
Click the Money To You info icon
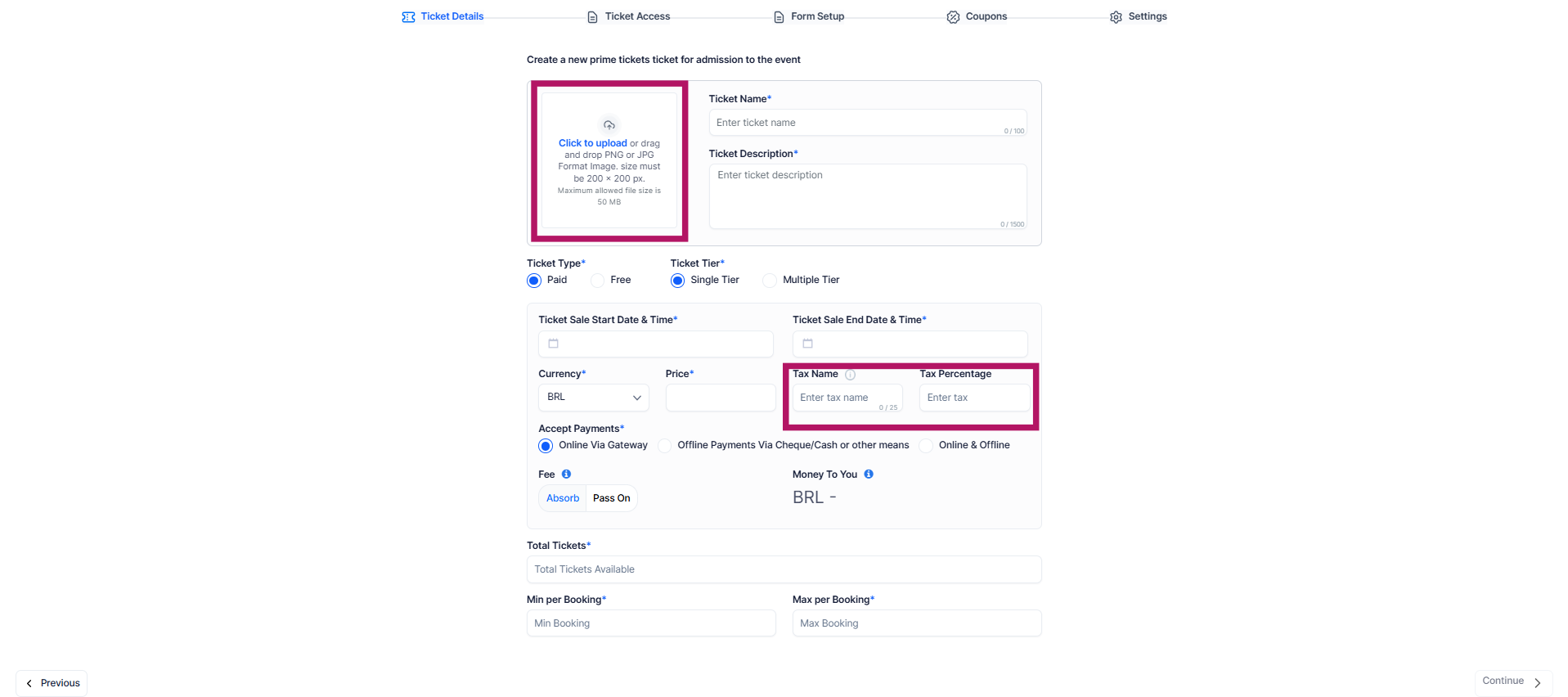click(x=869, y=474)
